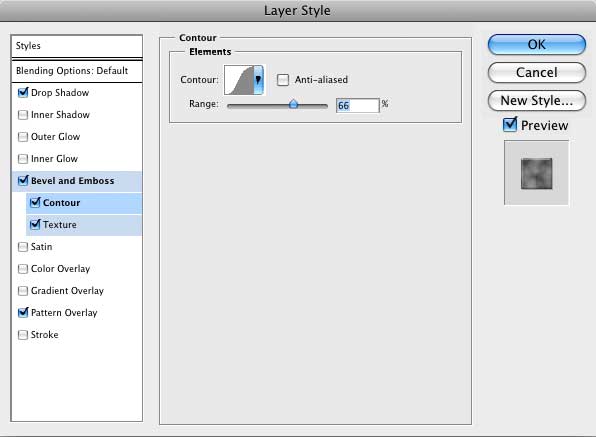The height and width of the screenshot is (437, 596).
Task: Expand the contour picker dropdown arrow
Action: pos(258,80)
